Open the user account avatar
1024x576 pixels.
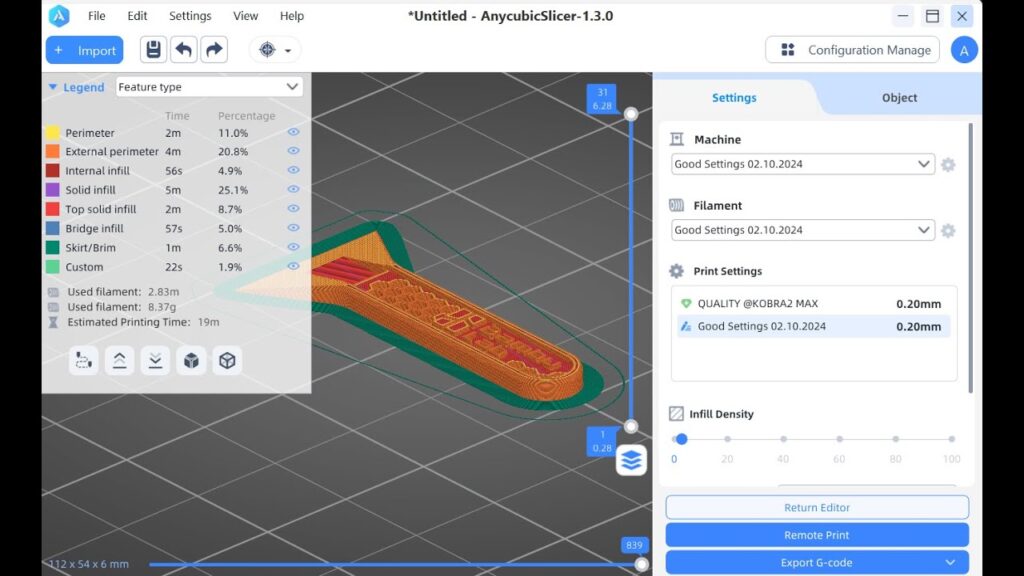coord(964,50)
